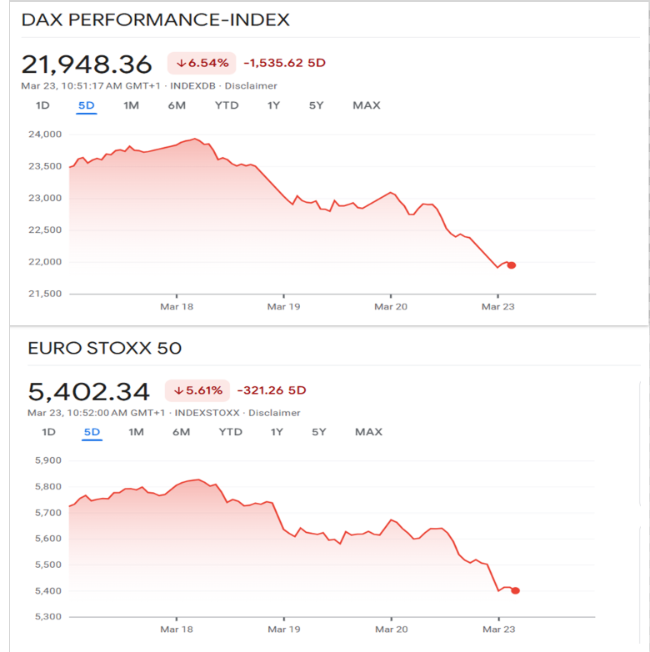Click the red endpoint dot on EURO STOXX chart
This screenshot has width=650, height=652.
(x=515, y=590)
